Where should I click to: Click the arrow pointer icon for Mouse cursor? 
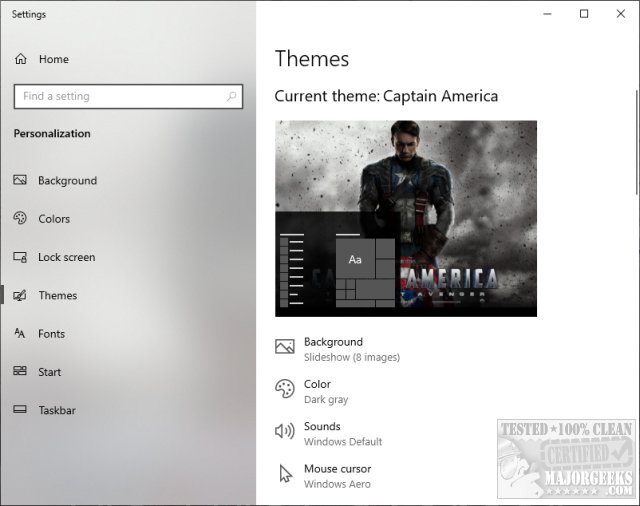(x=286, y=473)
